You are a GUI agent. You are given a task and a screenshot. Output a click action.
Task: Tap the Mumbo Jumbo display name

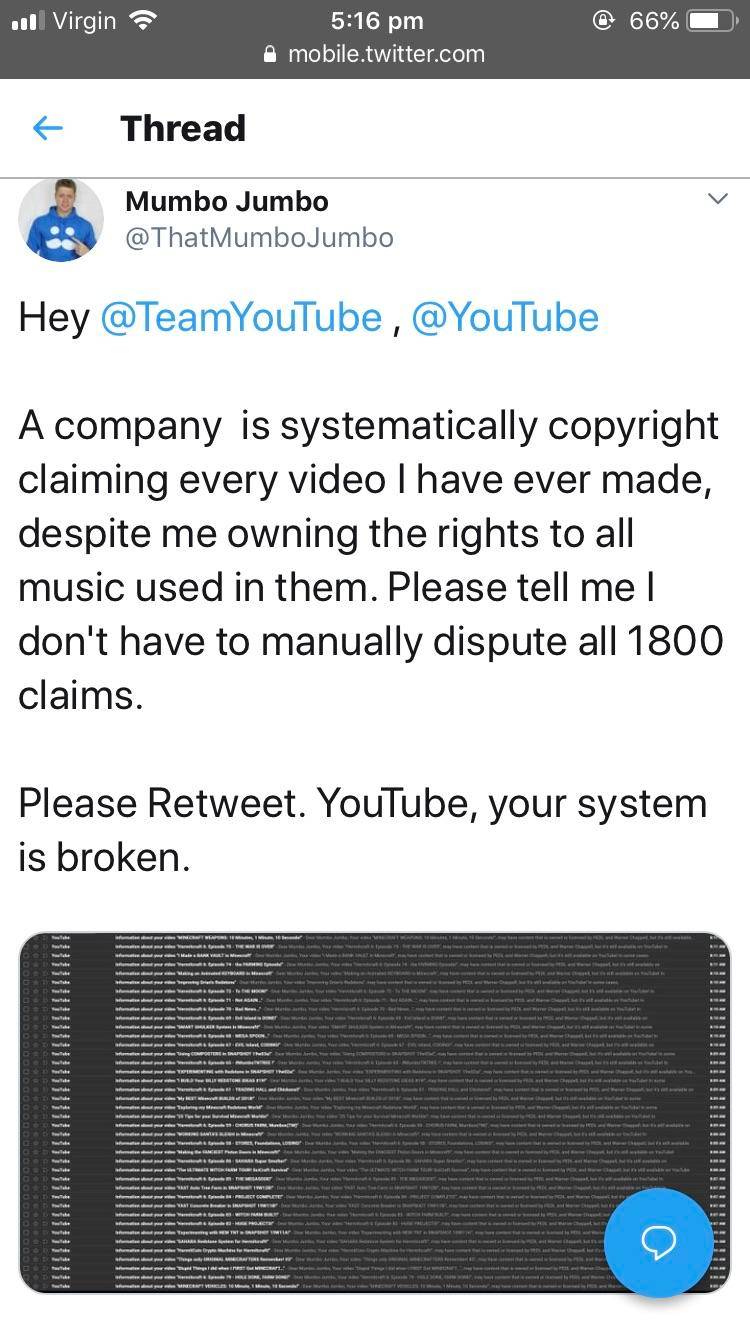[226, 201]
